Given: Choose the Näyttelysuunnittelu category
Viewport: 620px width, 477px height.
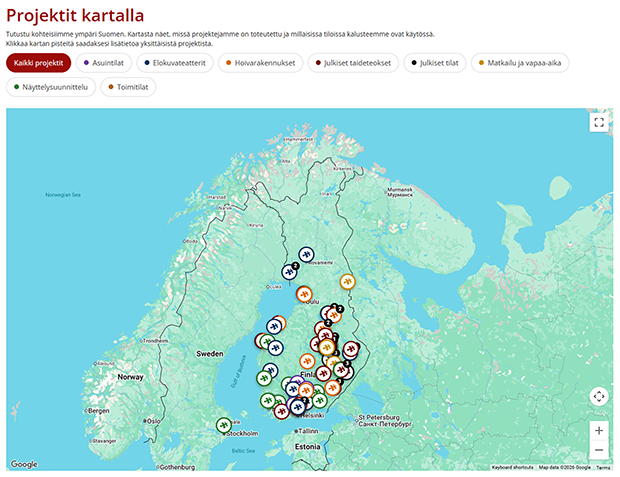Looking at the screenshot, I should point(51,87).
